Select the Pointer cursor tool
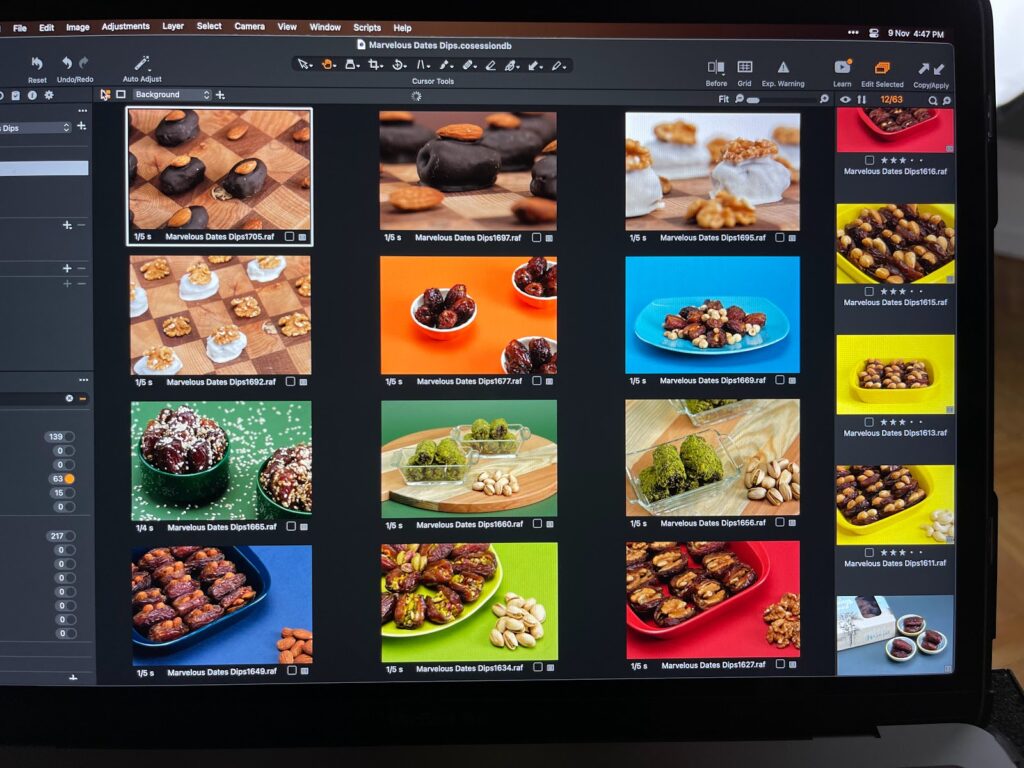The height and width of the screenshot is (768, 1024). (x=302, y=64)
